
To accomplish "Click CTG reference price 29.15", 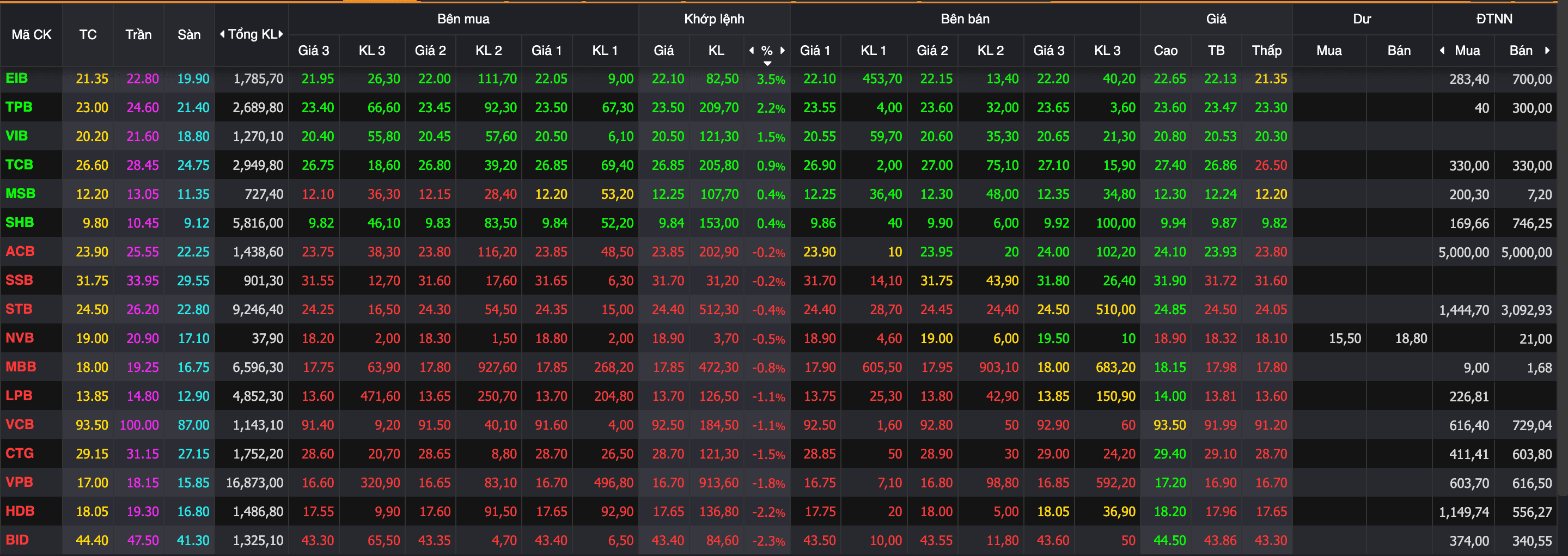I will [x=92, y=454].
